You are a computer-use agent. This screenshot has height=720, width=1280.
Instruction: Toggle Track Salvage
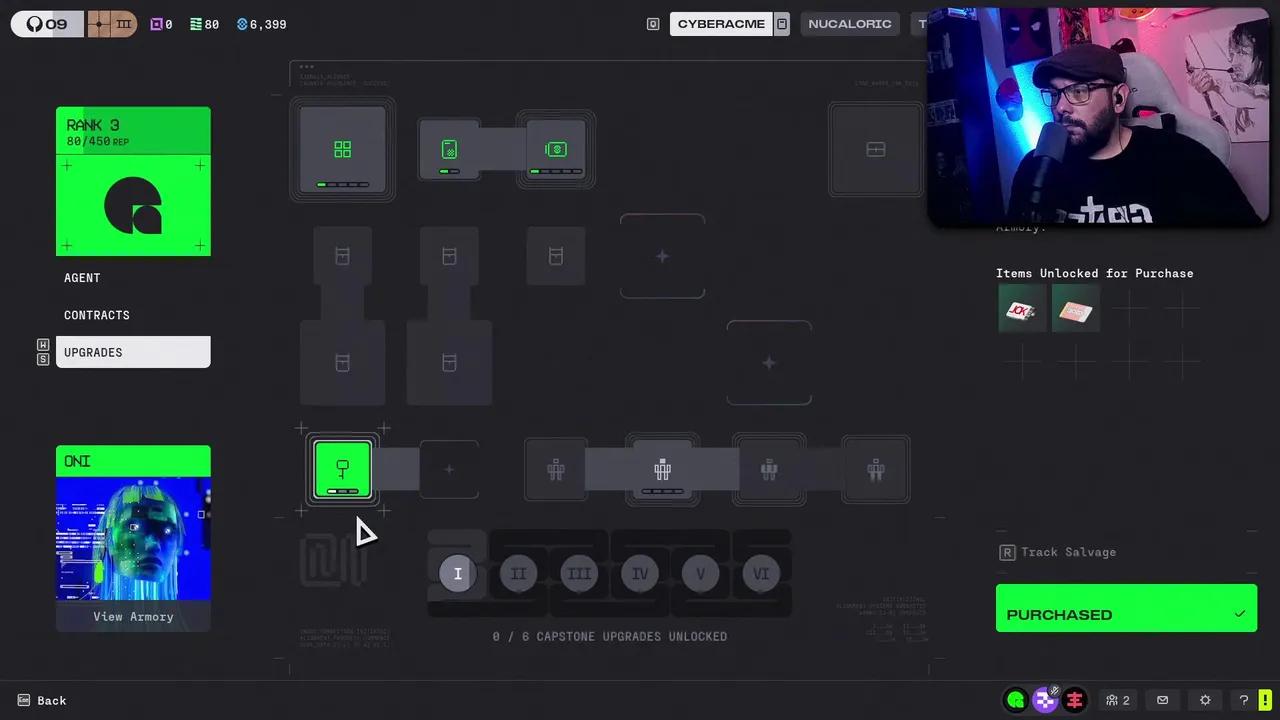click(1057, 552)
